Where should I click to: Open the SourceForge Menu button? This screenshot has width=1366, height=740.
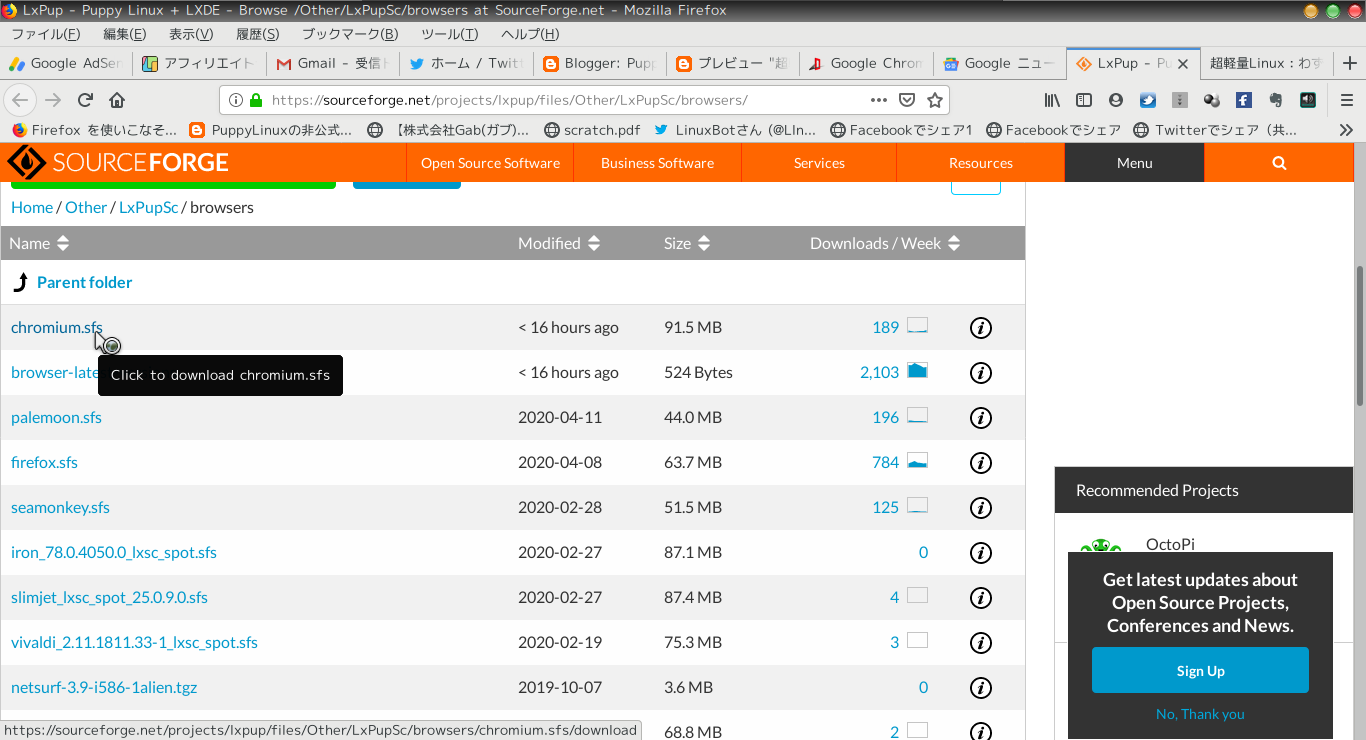tap(1134, 163)
